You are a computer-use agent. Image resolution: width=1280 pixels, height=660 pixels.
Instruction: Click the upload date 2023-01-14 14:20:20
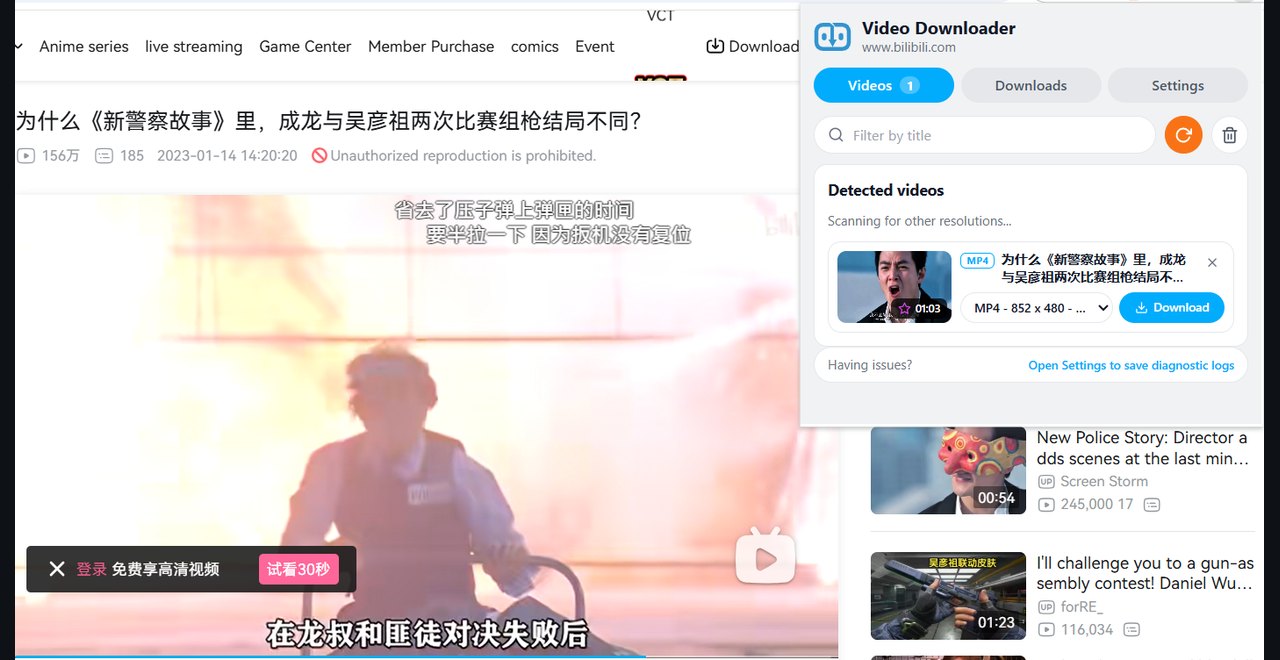point(227,156)
